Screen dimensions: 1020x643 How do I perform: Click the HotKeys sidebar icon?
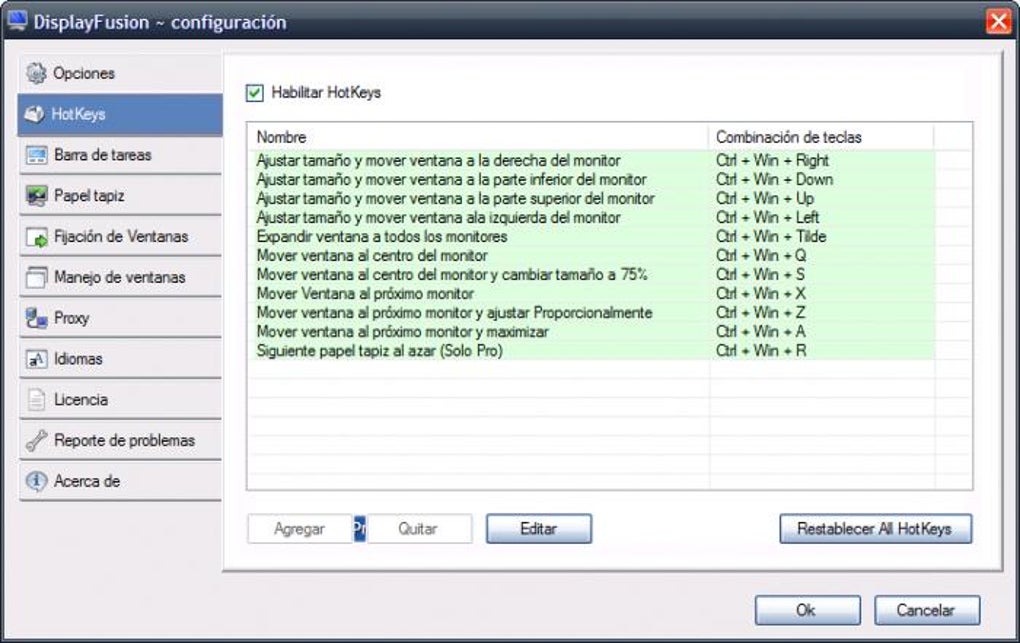tap(34, 114)
